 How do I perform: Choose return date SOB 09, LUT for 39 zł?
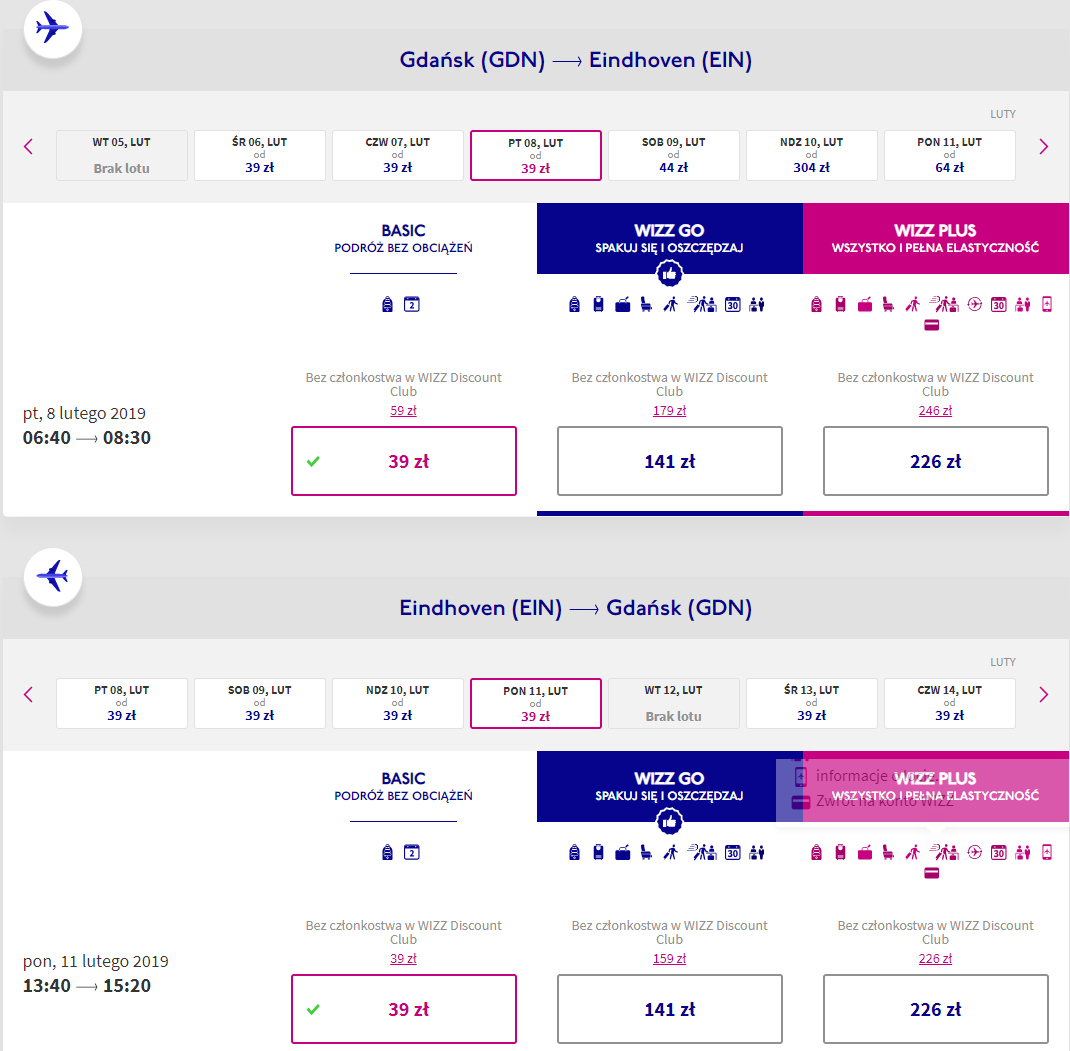point(260,704)
